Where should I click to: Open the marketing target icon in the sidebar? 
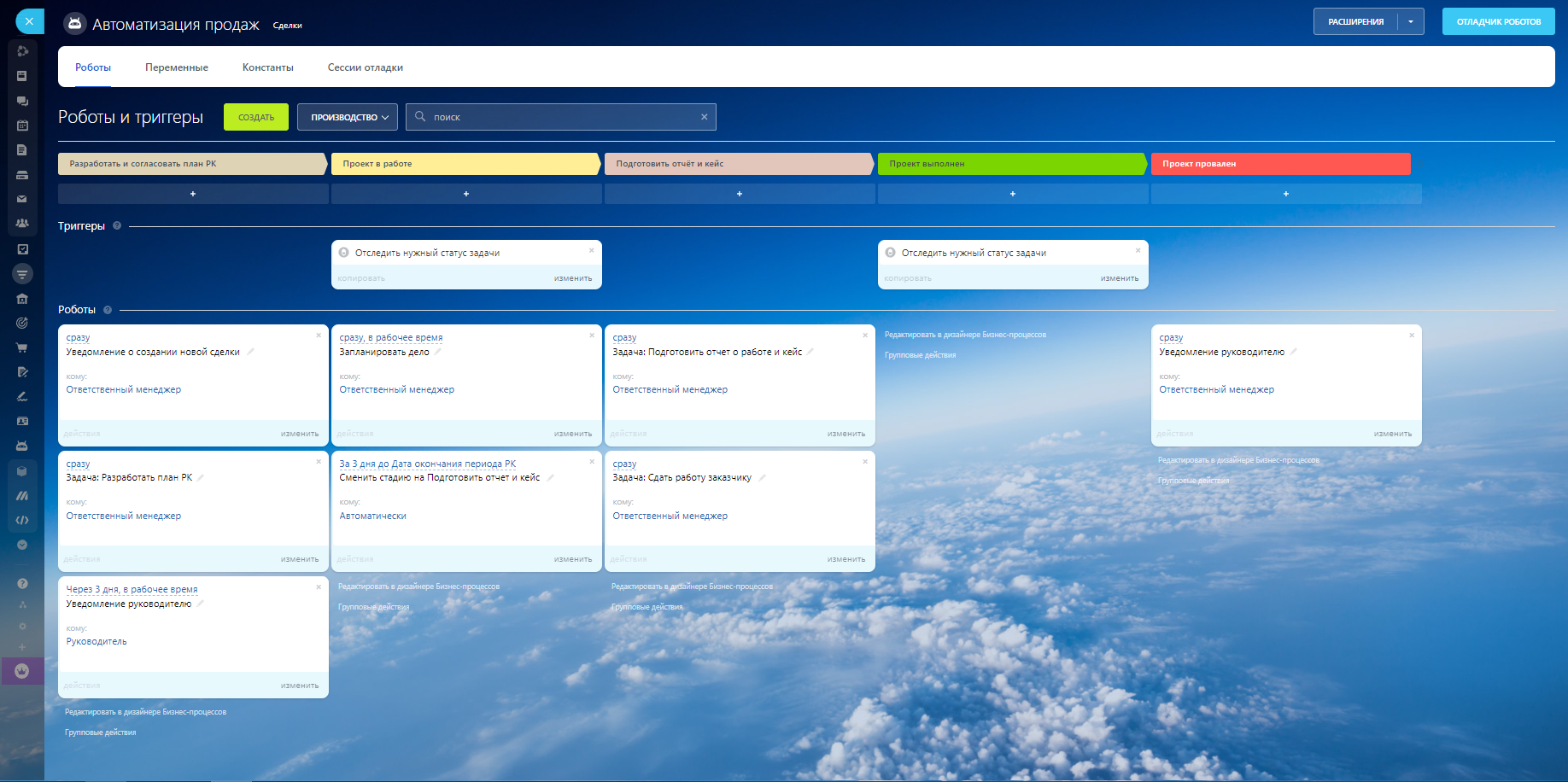tap(22, 323)
